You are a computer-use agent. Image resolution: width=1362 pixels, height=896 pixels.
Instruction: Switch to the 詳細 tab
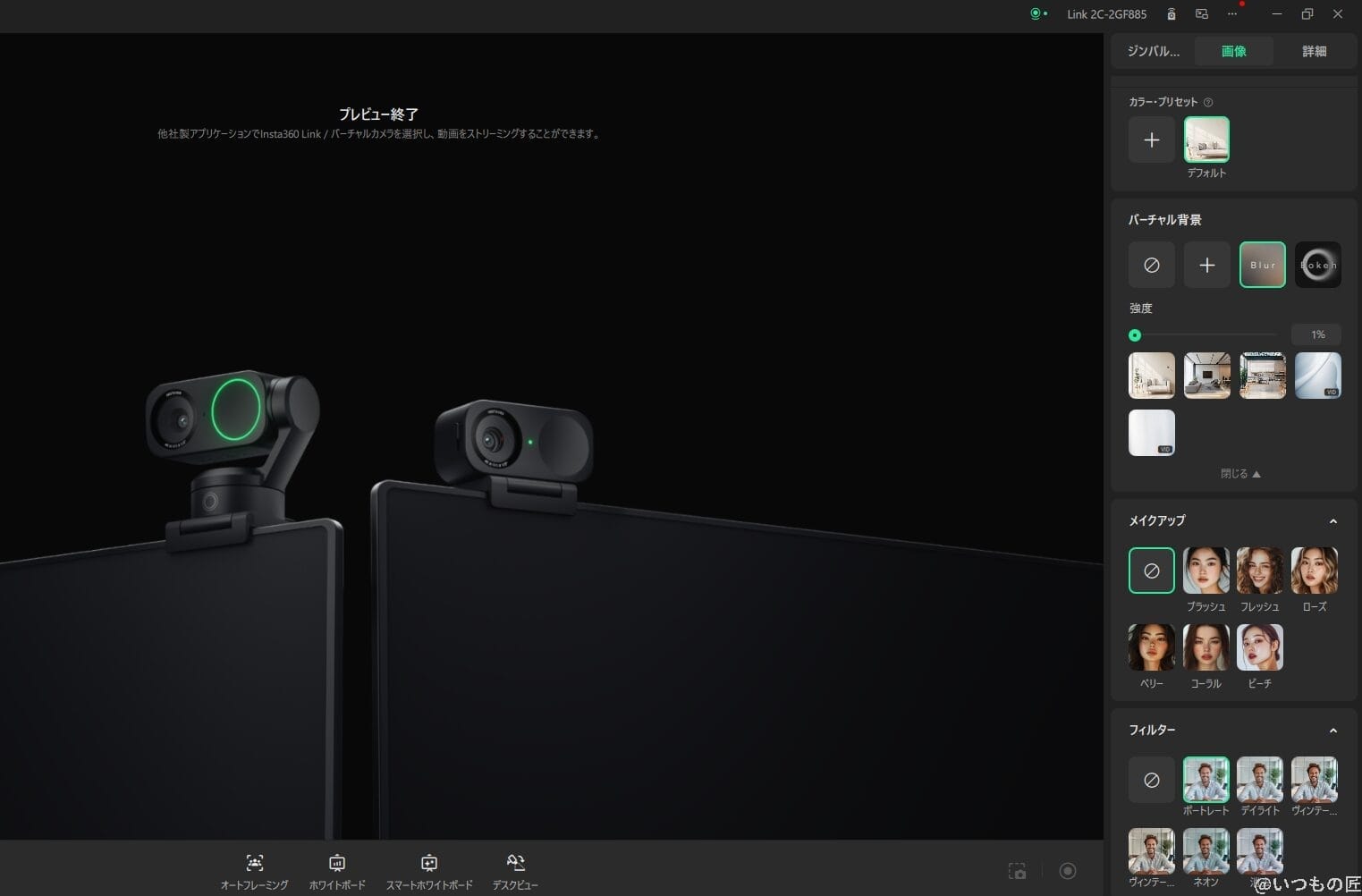(x=1314, y=51)
